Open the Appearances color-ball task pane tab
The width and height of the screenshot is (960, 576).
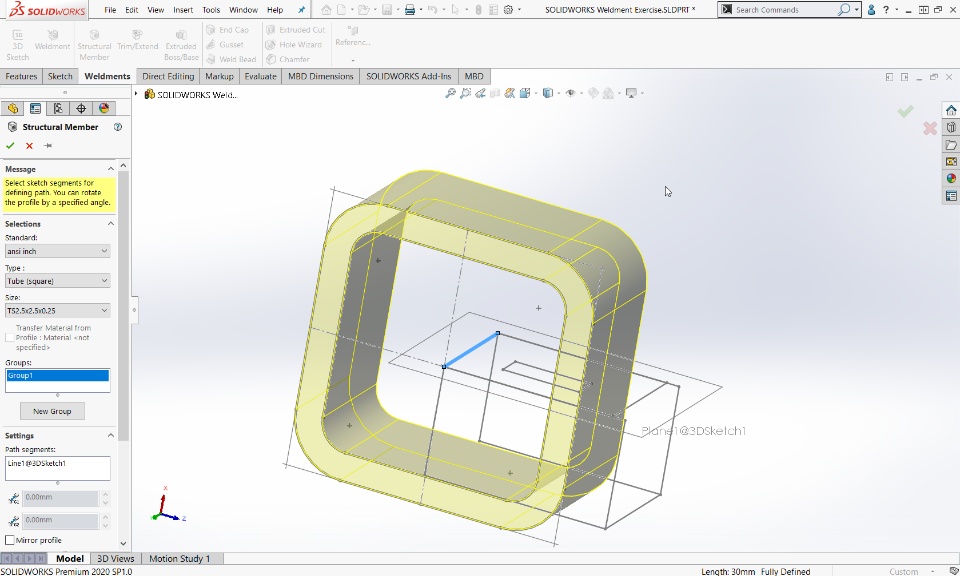click(951, 179)
